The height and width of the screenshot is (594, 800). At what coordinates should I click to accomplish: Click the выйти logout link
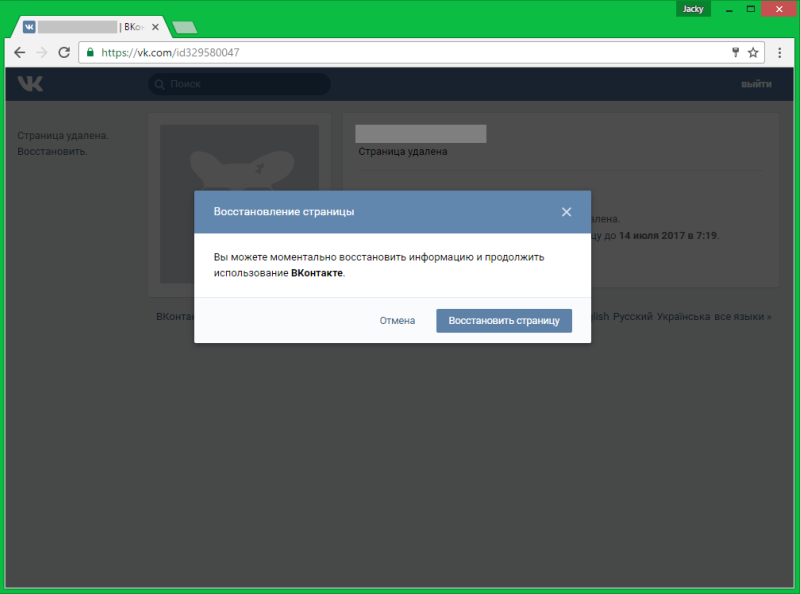(756, 84)
